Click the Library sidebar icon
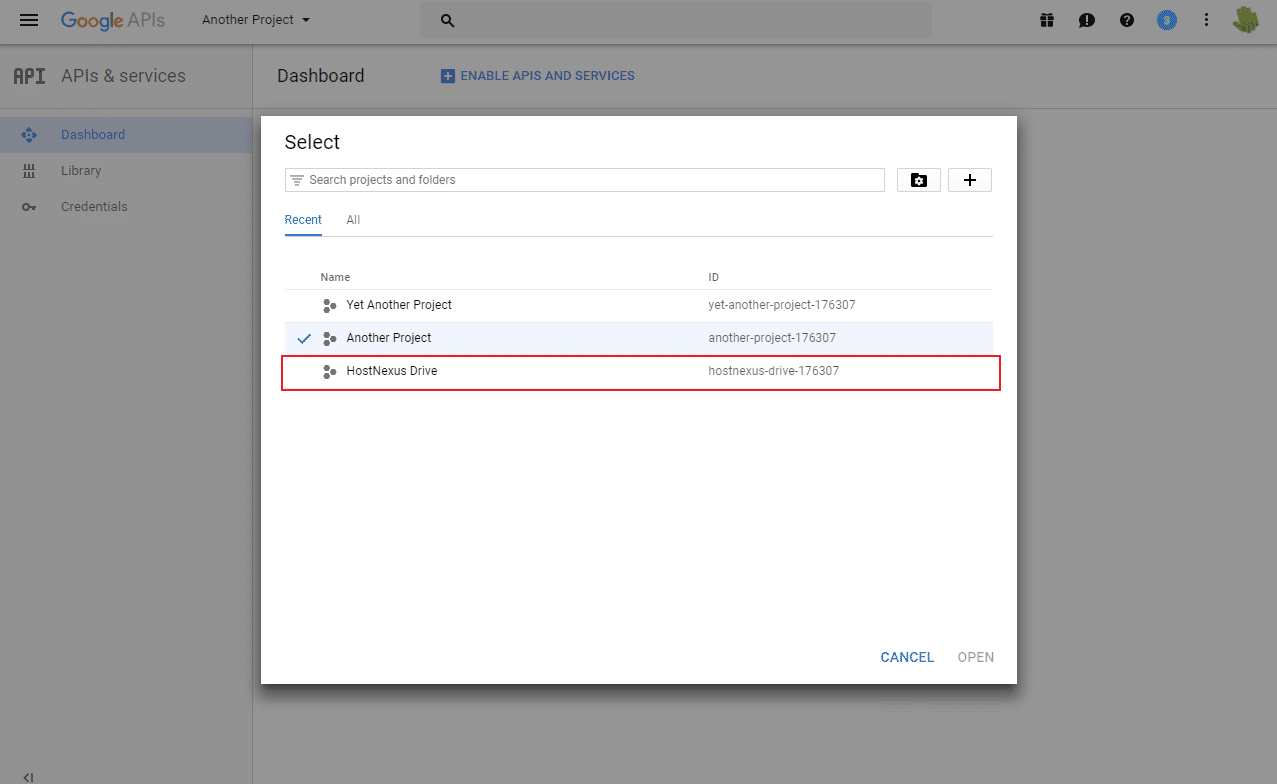 (x=29, y=171)
